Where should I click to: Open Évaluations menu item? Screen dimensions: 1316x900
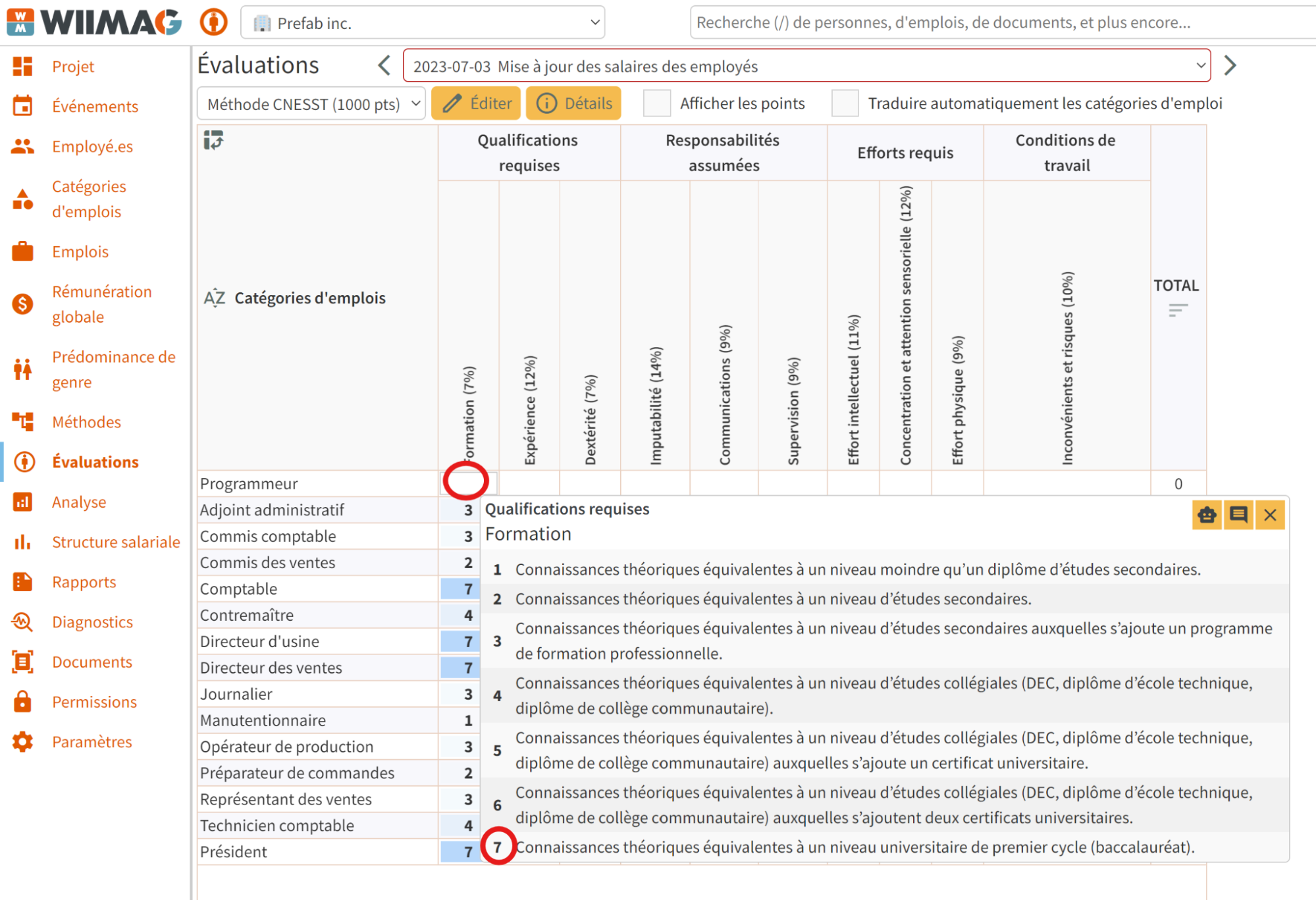pyautogui.click(x=95, y=462)
